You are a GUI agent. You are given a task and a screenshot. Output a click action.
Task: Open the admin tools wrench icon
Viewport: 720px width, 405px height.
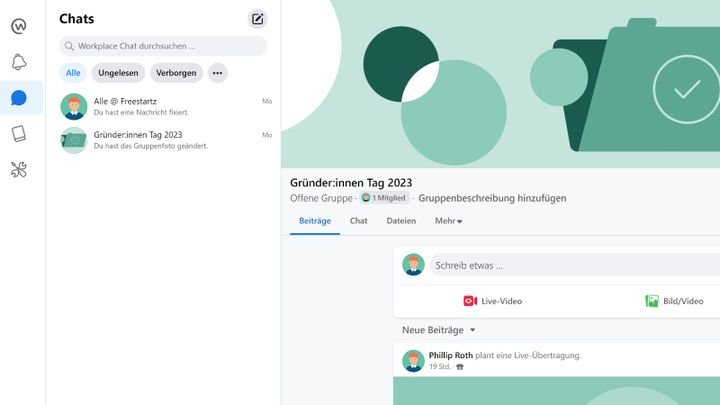[x=19, y=169]
